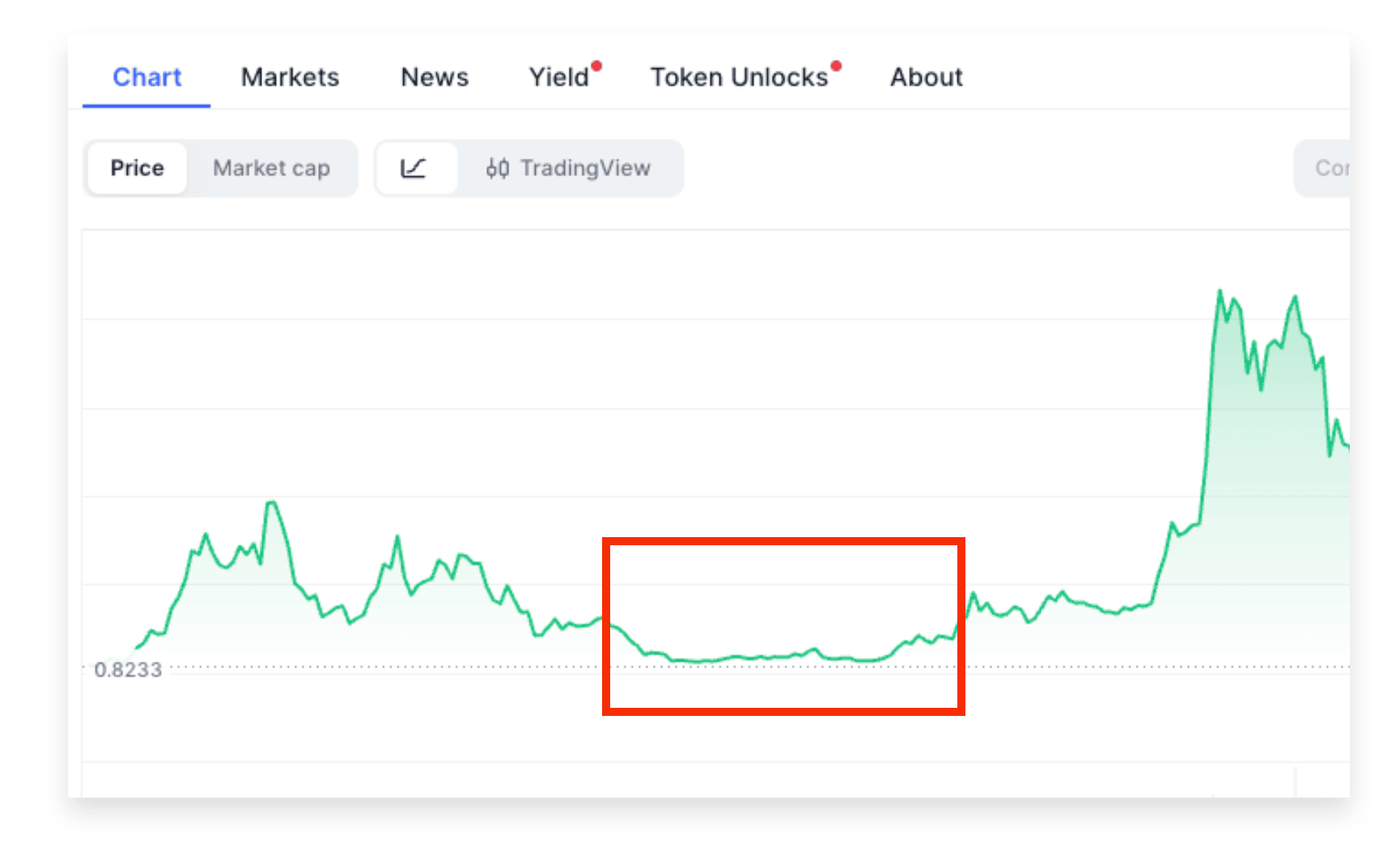
Task: Click the first tall peak on chart's left side
Action: [x=271, y=504]
